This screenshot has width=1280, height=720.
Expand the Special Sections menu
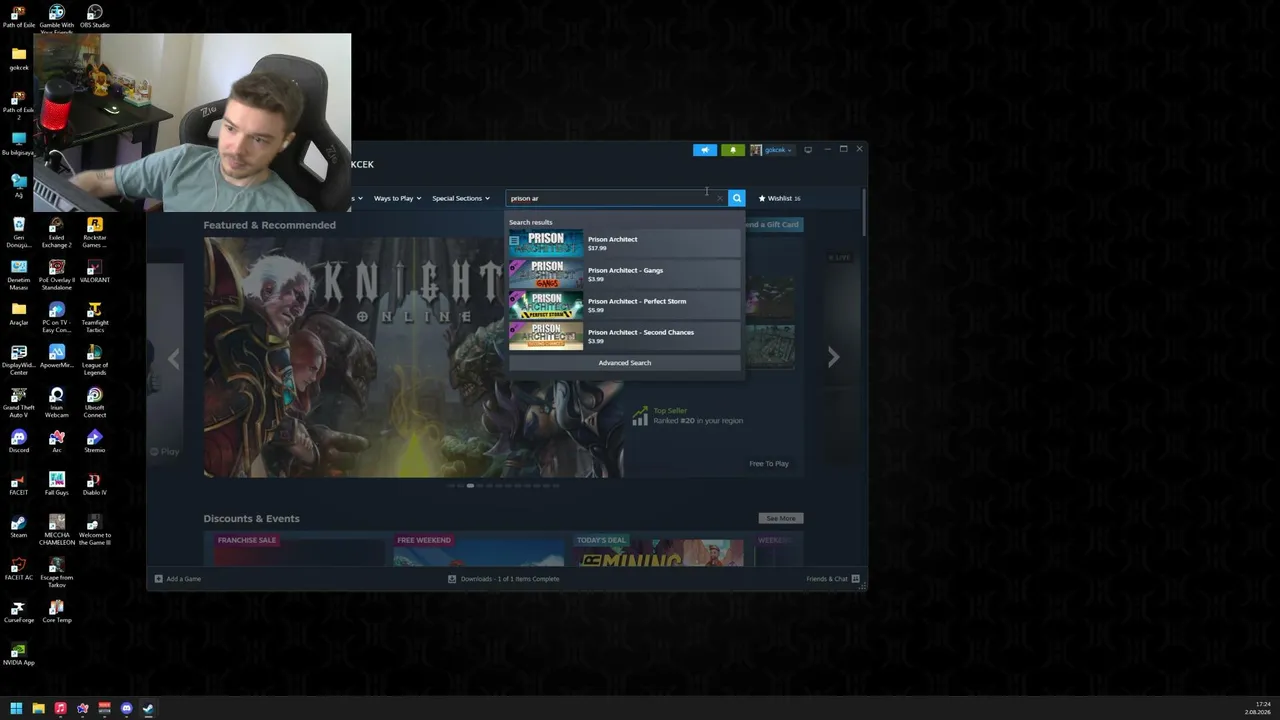(x=461, y=198)
